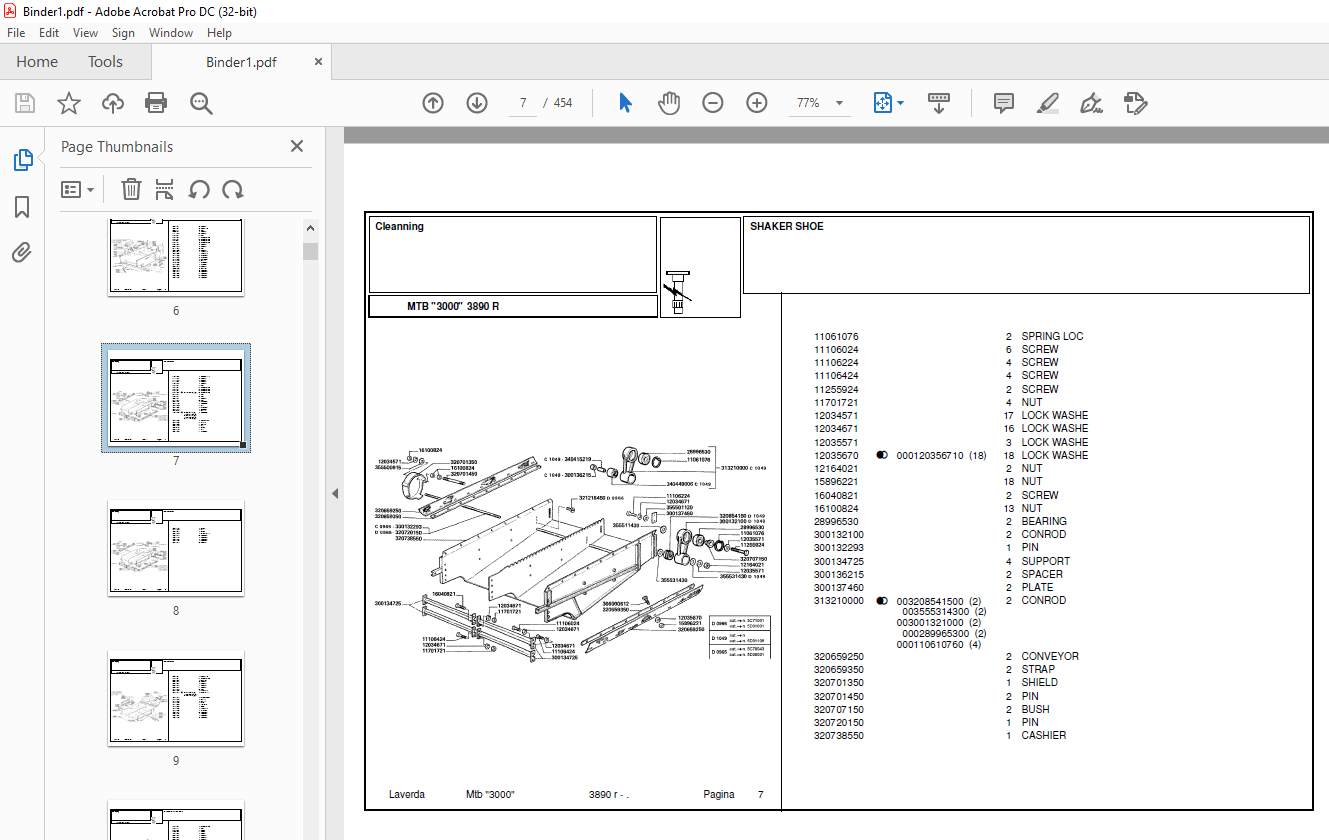The height and width of the screenshot is (840, 1329).
Task: Select the page 8 thumbnail
Action: (x=176, y=548)
